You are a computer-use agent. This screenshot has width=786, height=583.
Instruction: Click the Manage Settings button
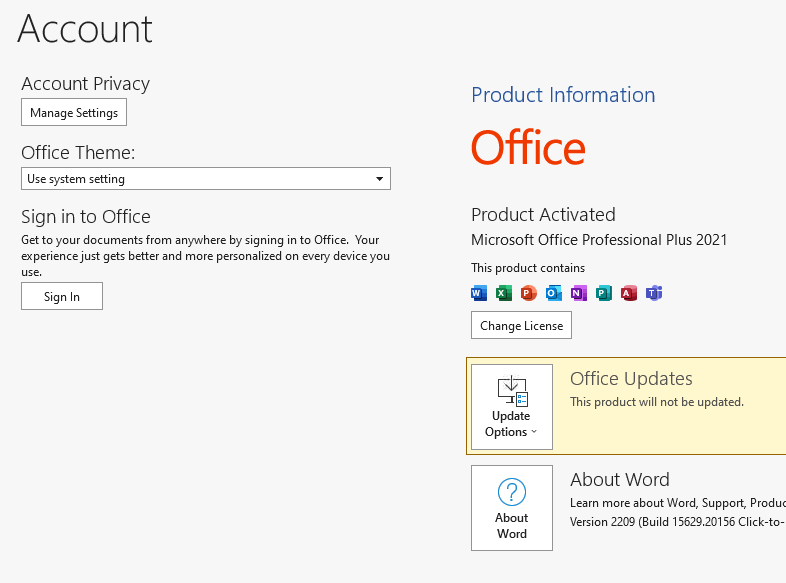pyautogui.click(x=74, y=112)
